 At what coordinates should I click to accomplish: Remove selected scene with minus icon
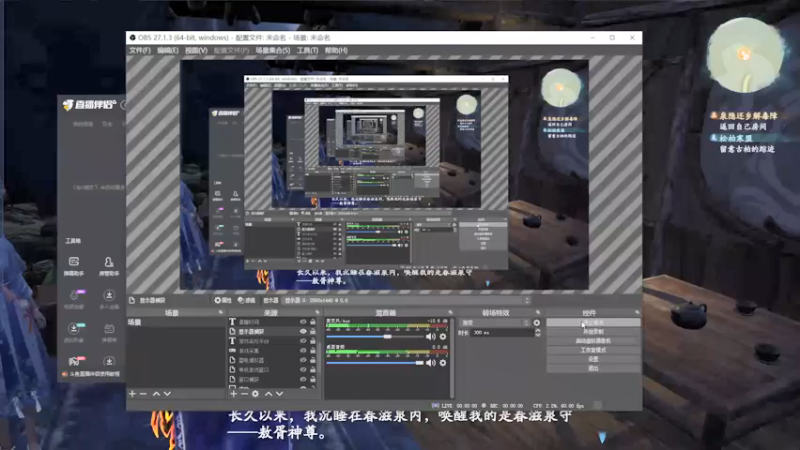click(x=143, y=394)
